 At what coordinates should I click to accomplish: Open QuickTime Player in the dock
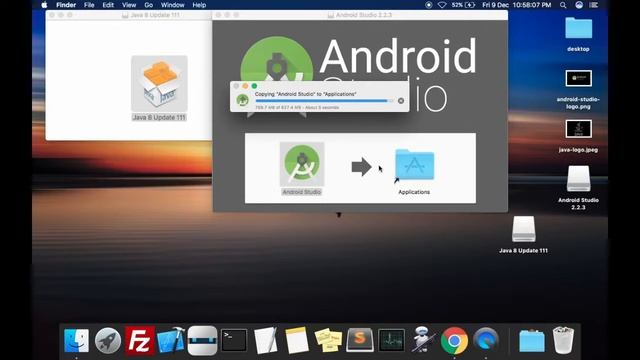(x=486, y=340)
